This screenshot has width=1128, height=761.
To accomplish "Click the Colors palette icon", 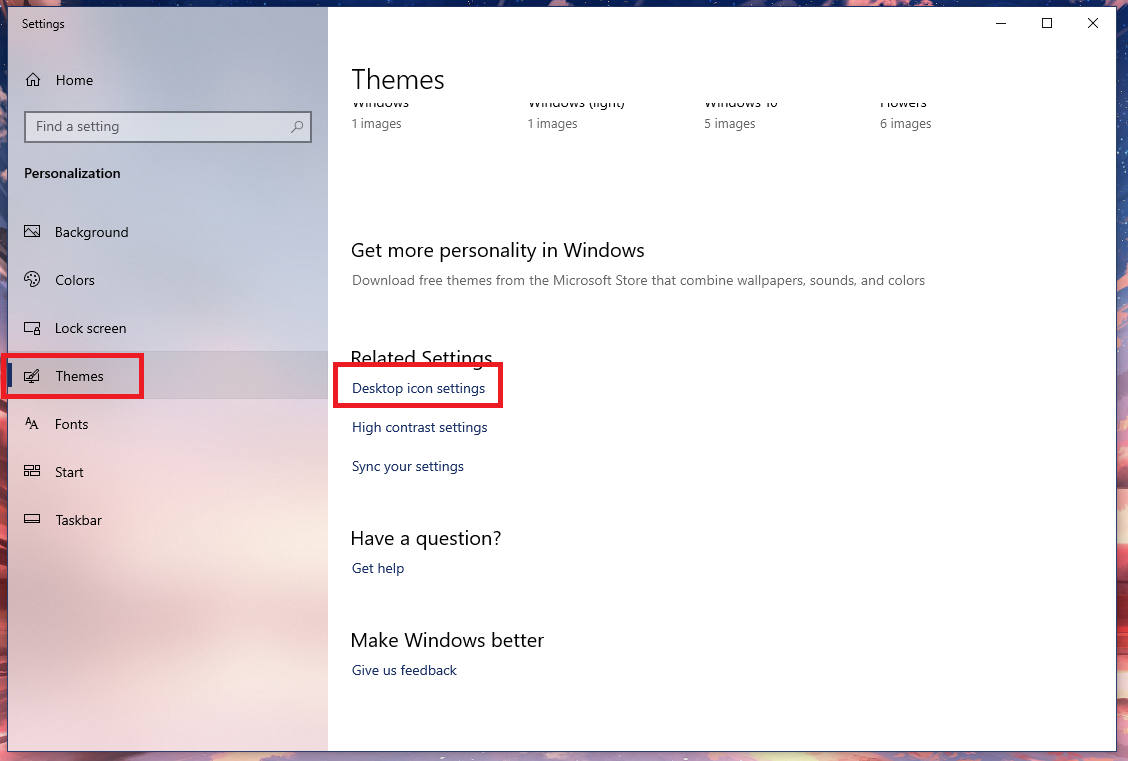I will point(32,280).
